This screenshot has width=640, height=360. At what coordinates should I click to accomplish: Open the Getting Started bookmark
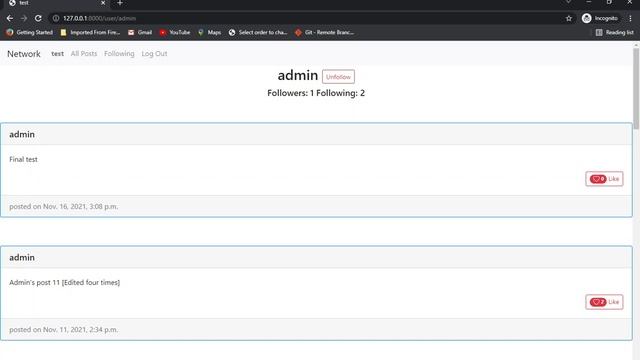coord(30,32)
